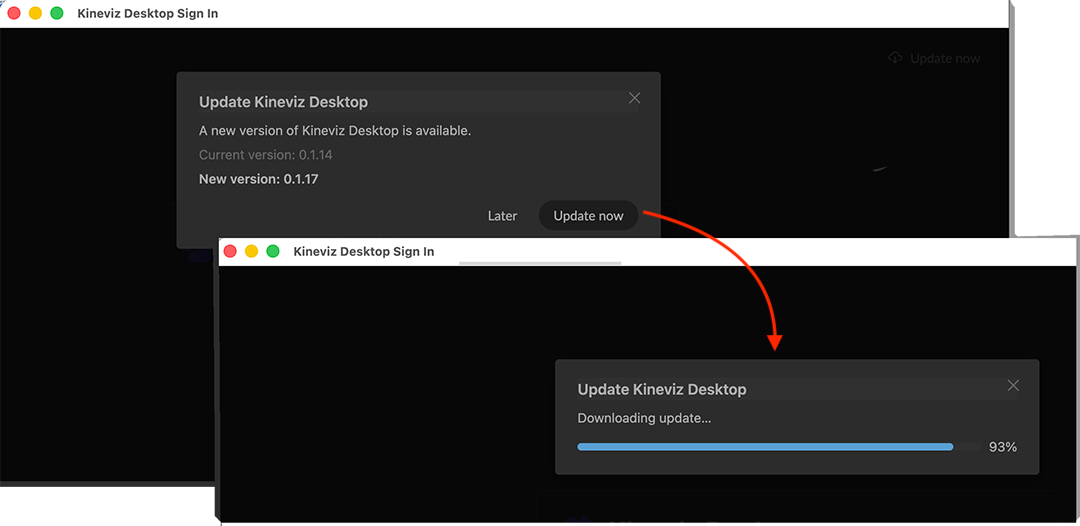Screen dimensions: 1080x526
Task: Minimize the front Kineviz Desktop Sign In window
Action: [251, 251]
